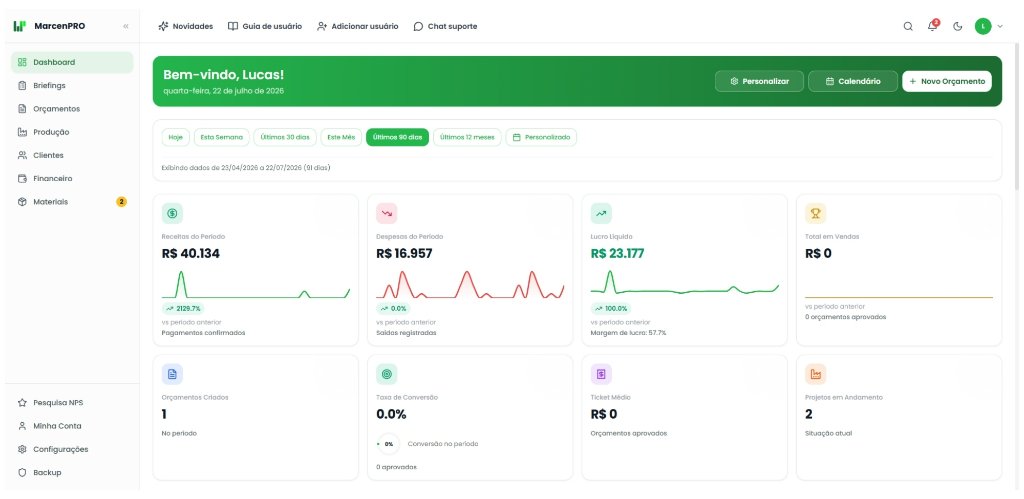The image size is (1024, 499).
Task: Click the 2129.7% change badge
Action: pos(183,308)
